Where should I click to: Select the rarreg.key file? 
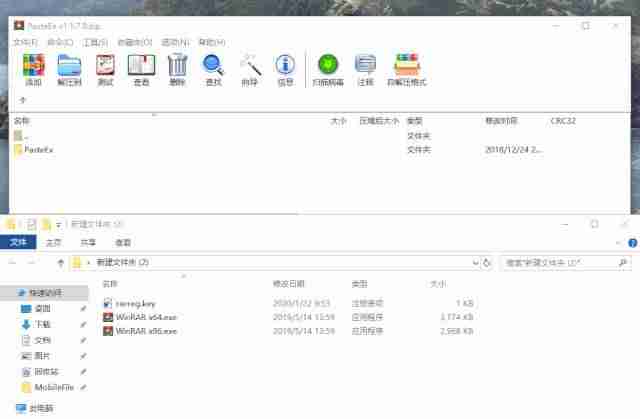click(x=288, y=303)
